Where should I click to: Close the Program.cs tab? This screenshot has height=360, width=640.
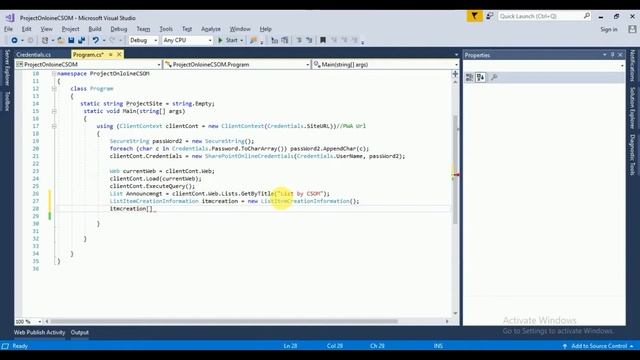[119, 54]
